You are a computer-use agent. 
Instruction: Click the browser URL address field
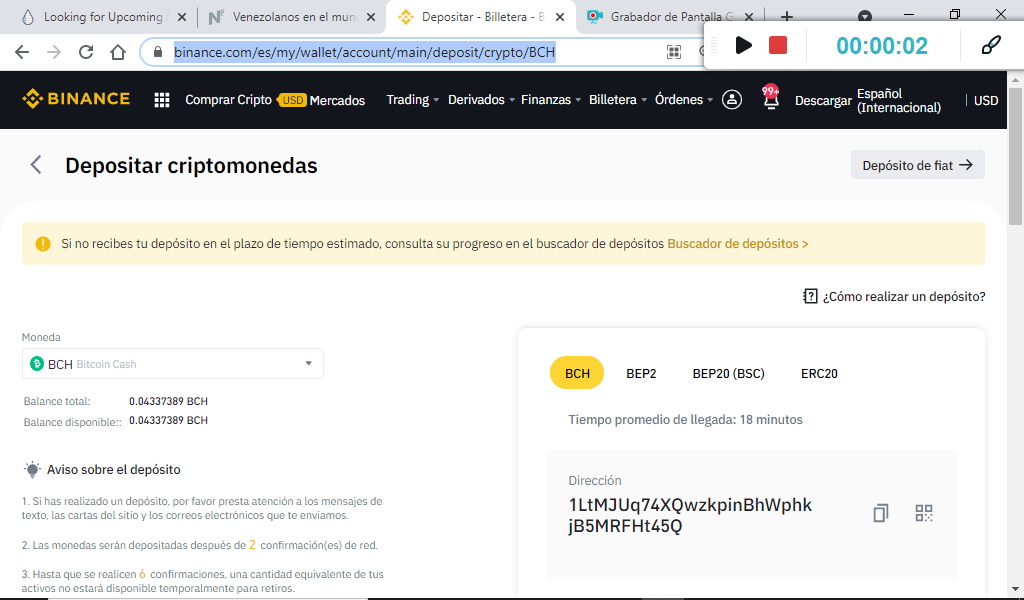click(x=364, y=52)
